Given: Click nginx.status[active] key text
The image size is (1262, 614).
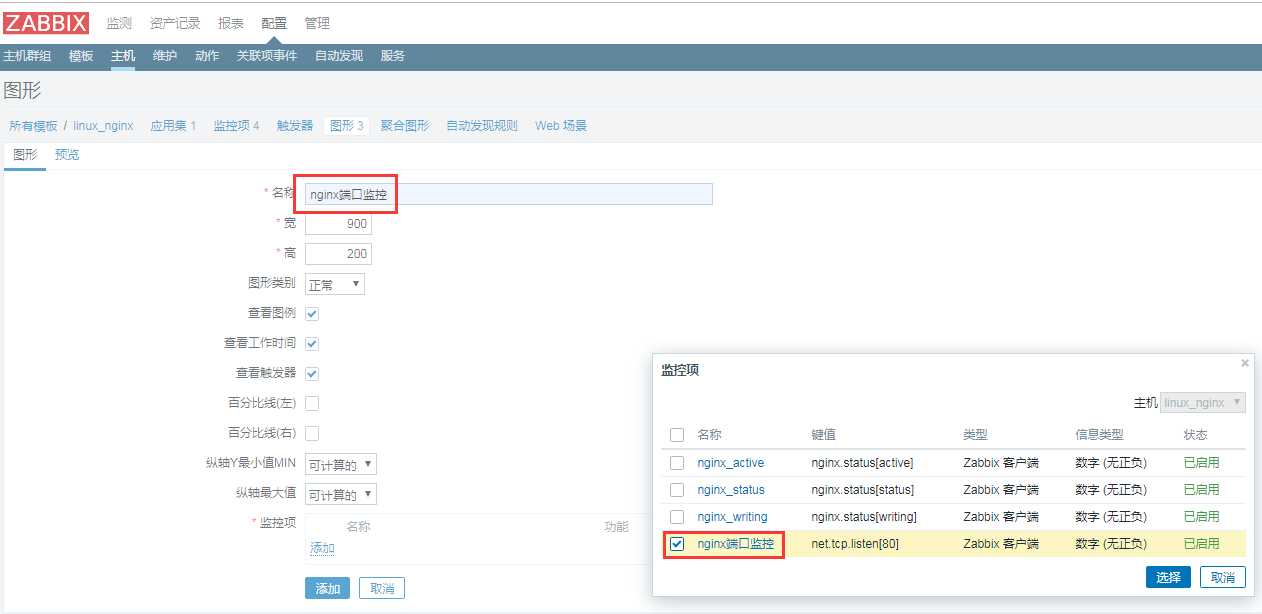Looking at the screenshot, I should (x=862, y=463).
